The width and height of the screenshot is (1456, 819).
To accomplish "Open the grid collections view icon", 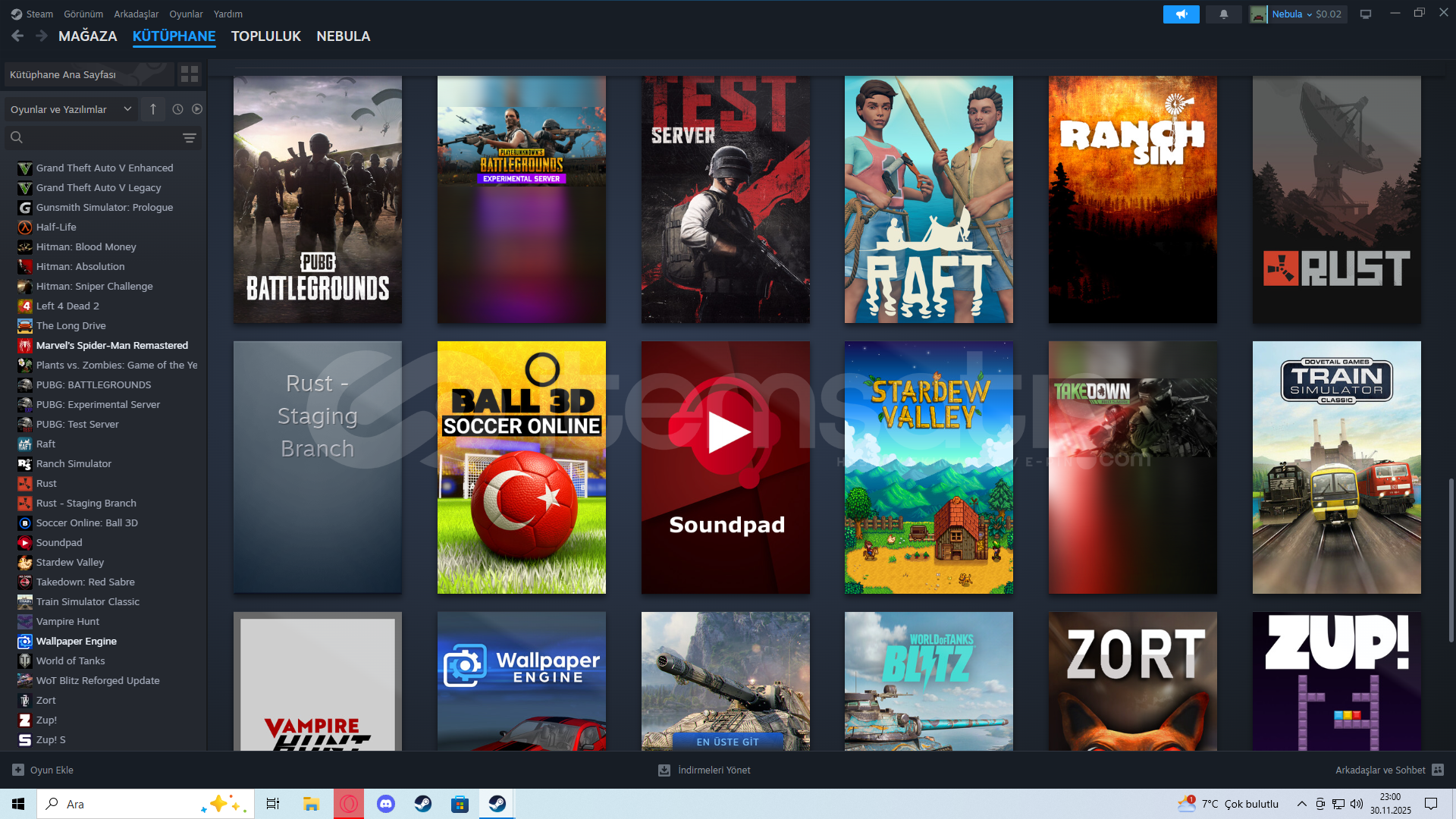I will [189, 74].
